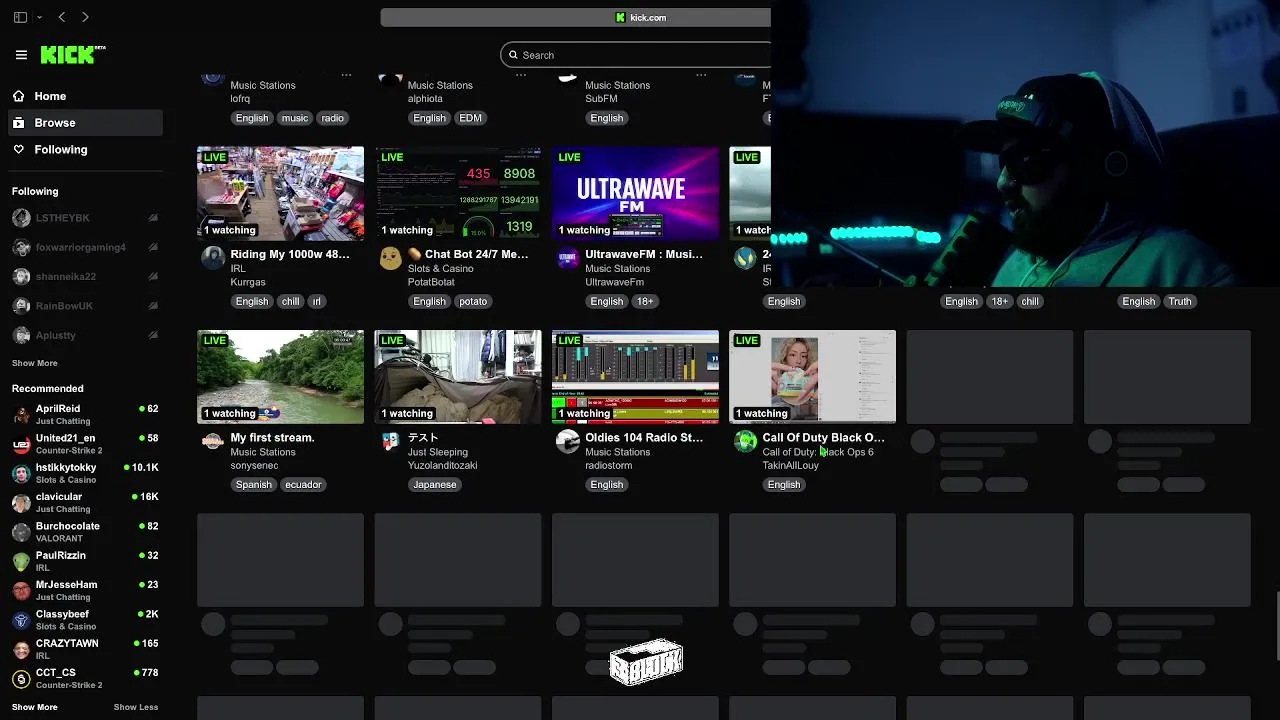Open recommended channel AprilReid
The height and width of the screenshot is (720, 1280).
click(x=85, y=414)
